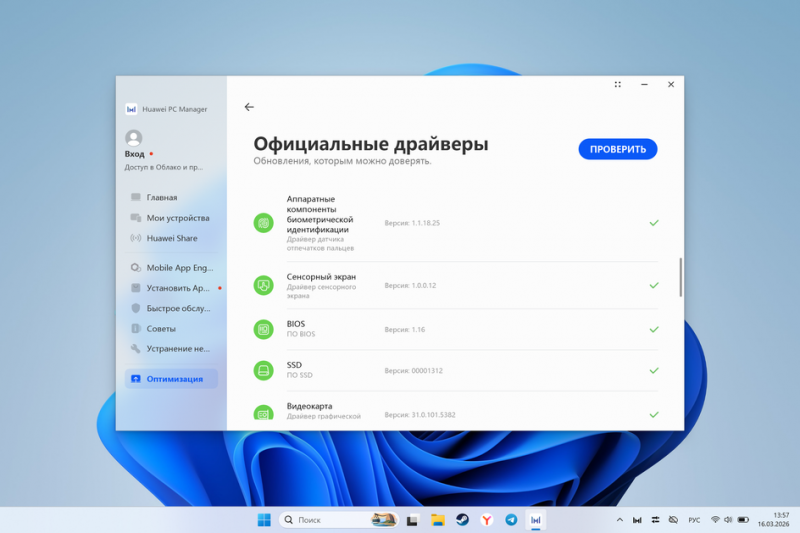The image size is (800, 533).
Task: Click the checkmark in the SSD row
Action: click(x=654, y=370)
